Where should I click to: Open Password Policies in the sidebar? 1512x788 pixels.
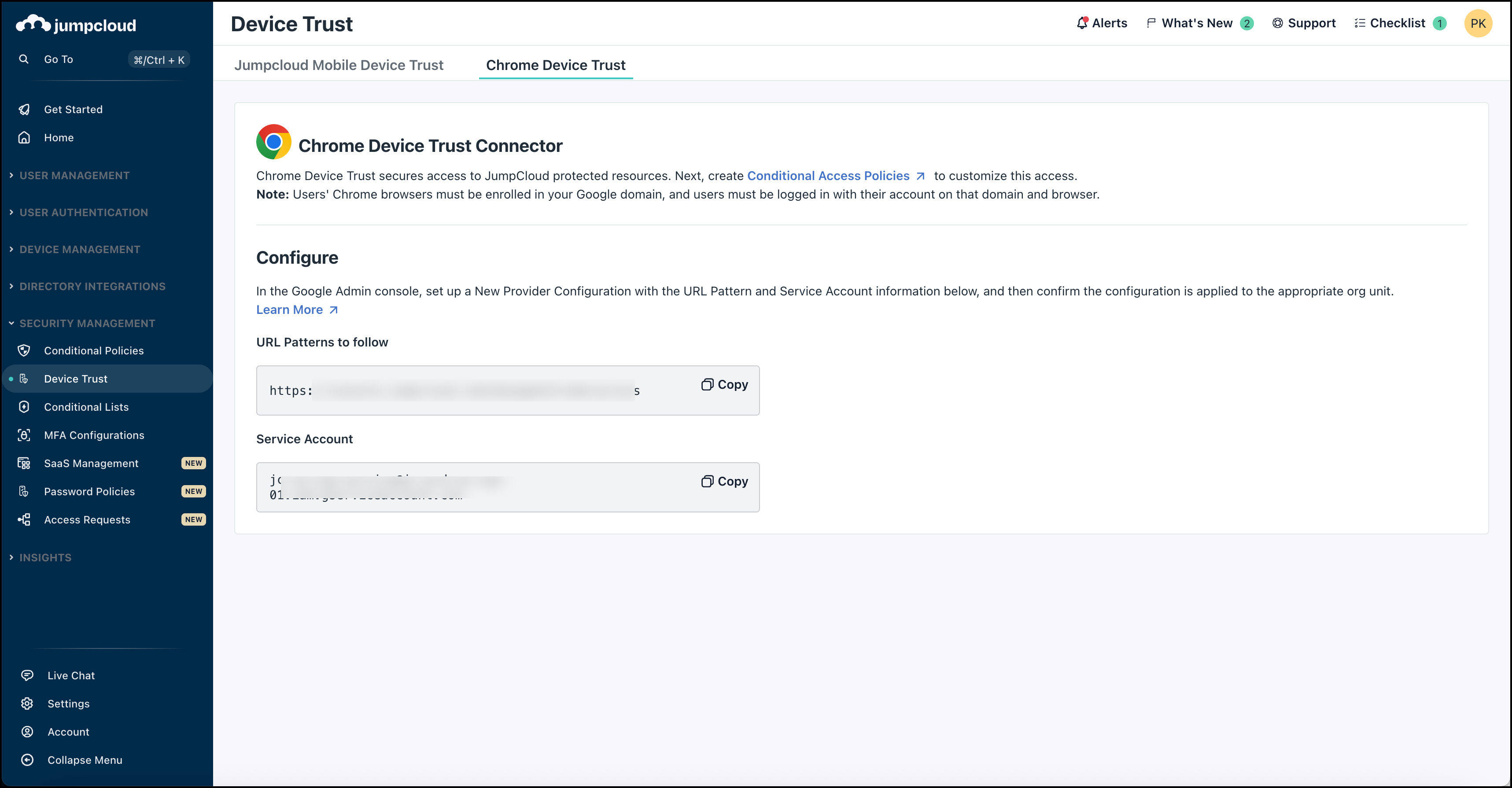(x=107, y=491)
